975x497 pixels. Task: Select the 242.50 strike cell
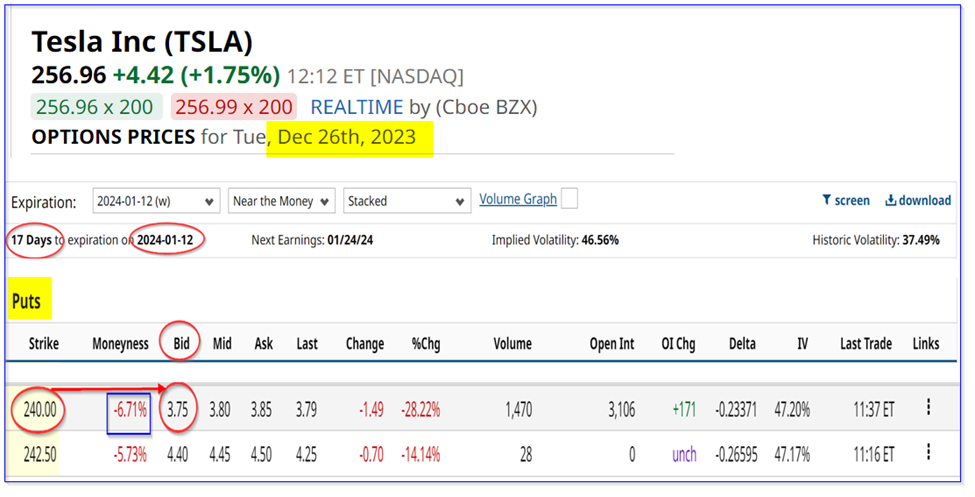40,455
